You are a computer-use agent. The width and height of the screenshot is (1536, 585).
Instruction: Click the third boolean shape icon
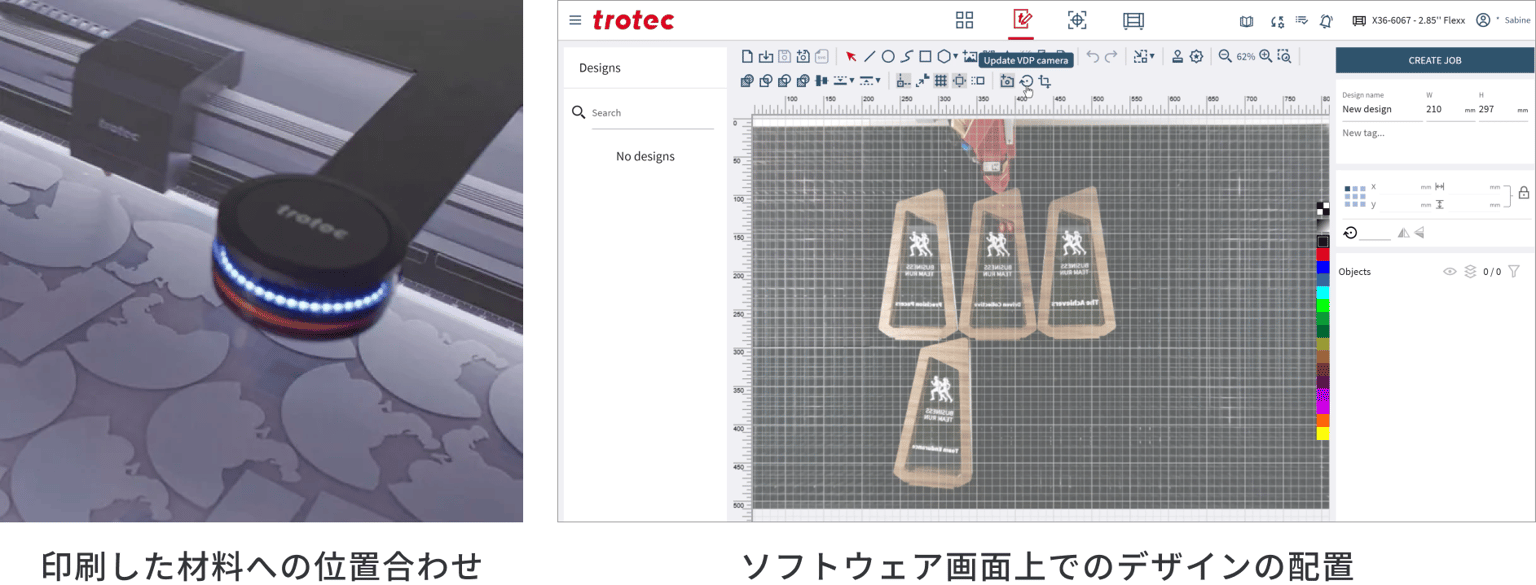click(784, 81)
